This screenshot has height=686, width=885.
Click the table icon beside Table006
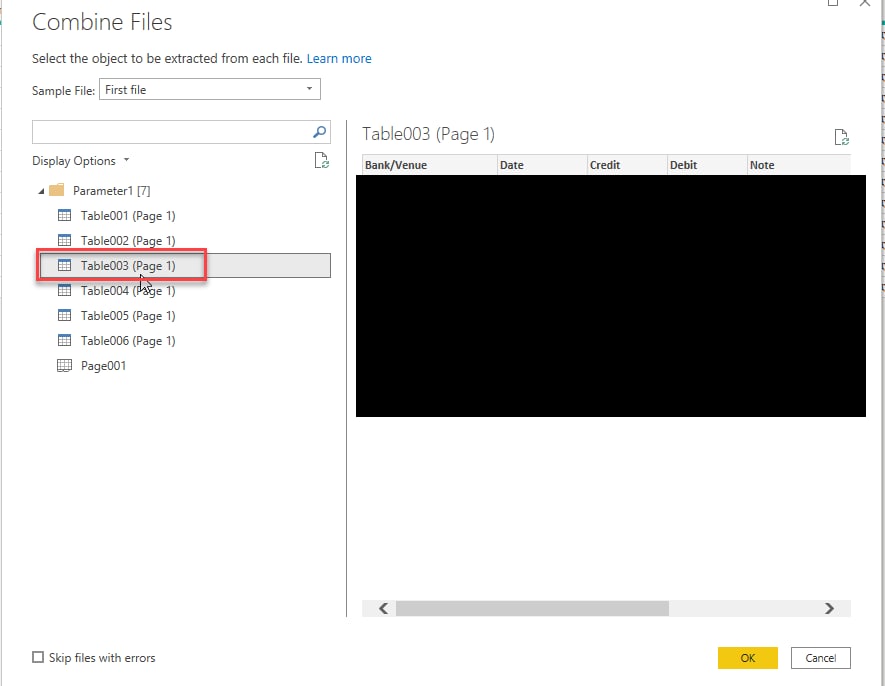click(65, 340)
